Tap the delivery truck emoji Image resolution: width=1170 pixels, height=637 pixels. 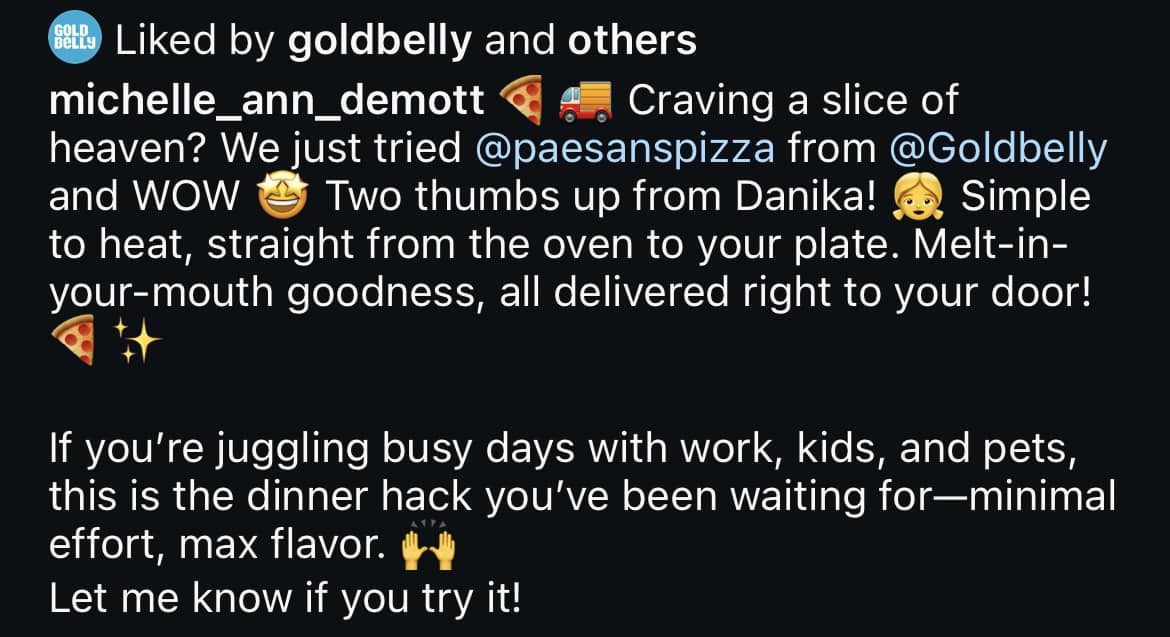[586, 101]
